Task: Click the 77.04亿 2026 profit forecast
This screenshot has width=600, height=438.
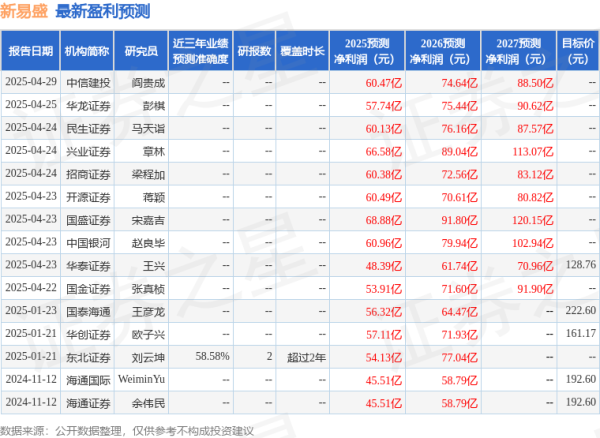Action: tap(460, 357)
